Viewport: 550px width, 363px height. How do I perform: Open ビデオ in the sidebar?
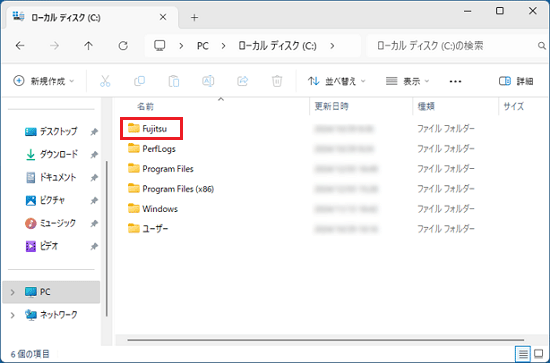click(x=42, y=246)
